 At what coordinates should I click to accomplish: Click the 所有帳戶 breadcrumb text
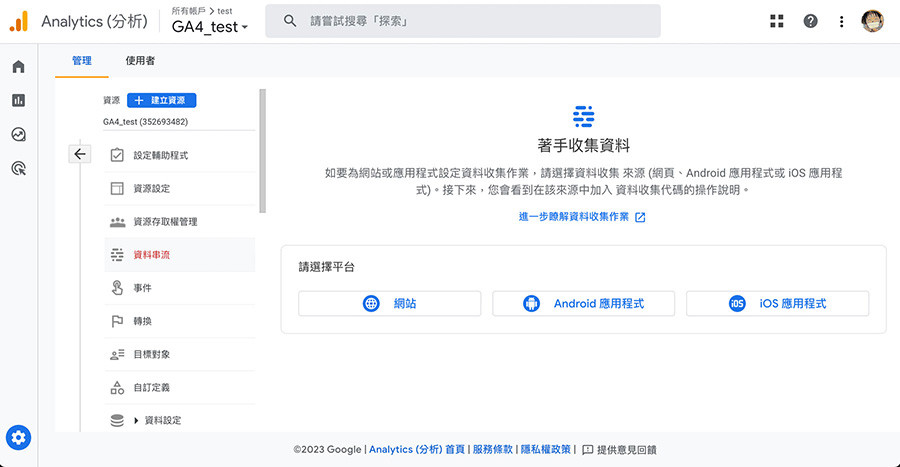(x=188, y=11)
